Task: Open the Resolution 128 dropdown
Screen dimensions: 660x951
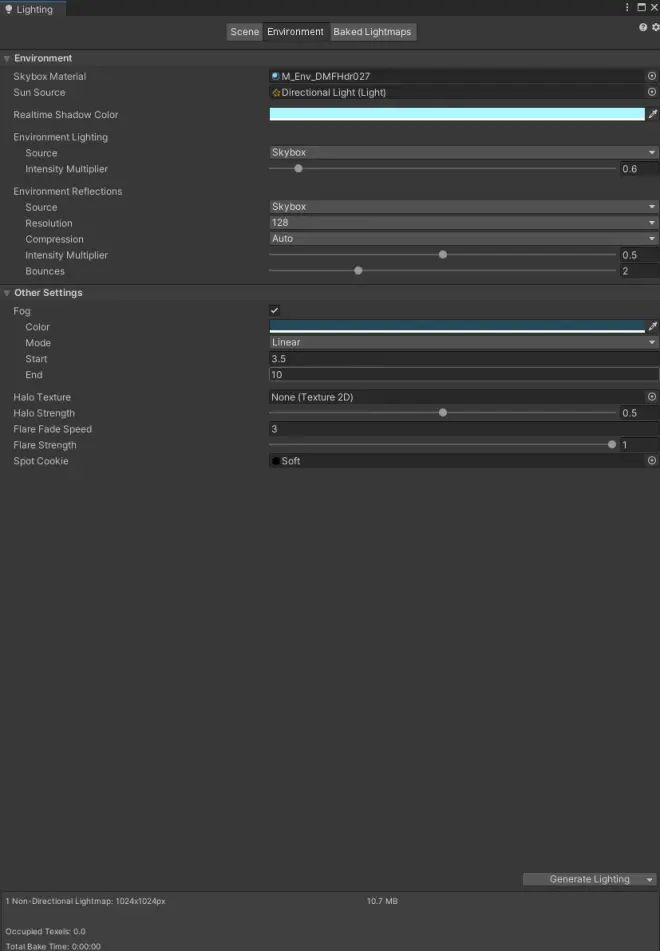Action: pos(463,223)
